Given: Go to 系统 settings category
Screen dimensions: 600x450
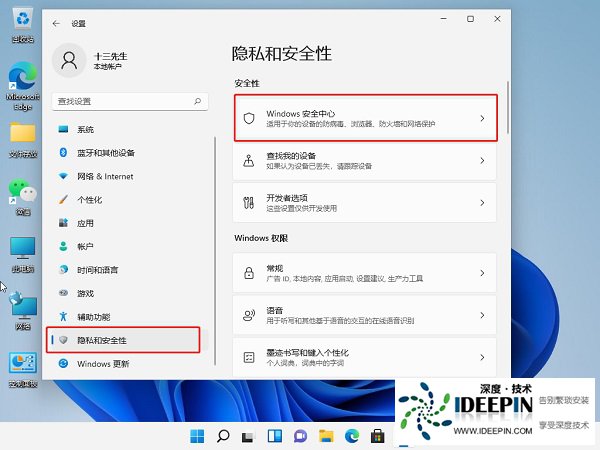Looking at the screenshot, I should pos(130,129).
